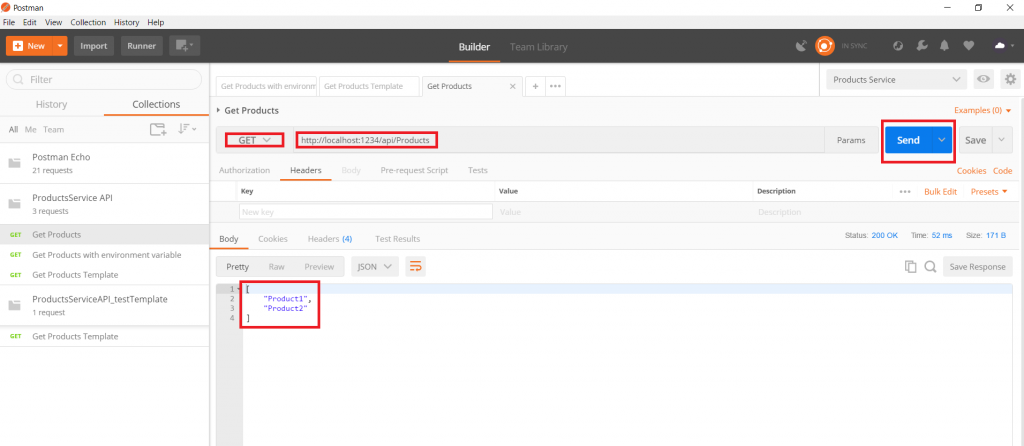
Task: Click the request URL field
Action: tap(559, 140)
